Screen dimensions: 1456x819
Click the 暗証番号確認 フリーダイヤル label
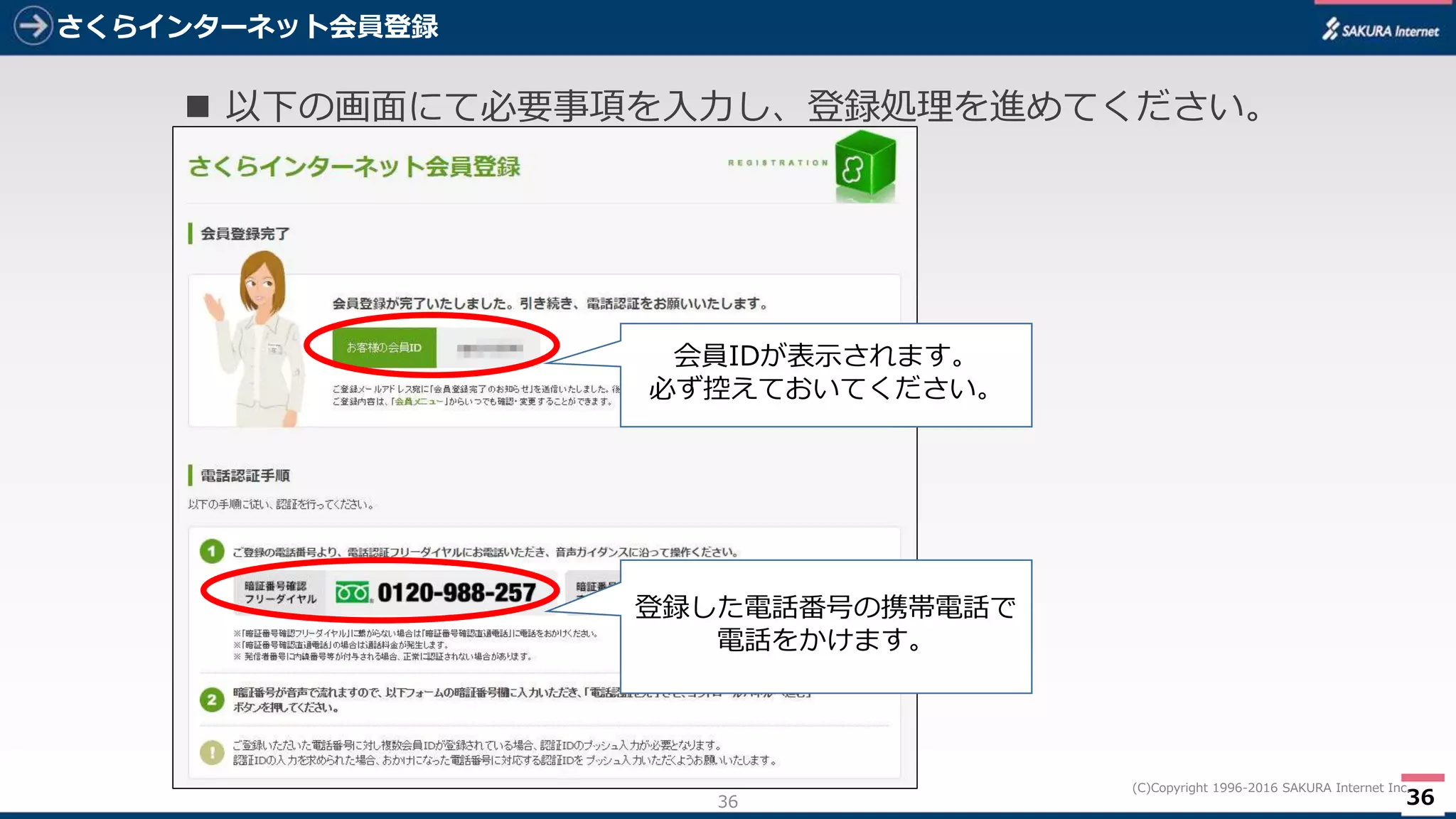click(280, 592)
